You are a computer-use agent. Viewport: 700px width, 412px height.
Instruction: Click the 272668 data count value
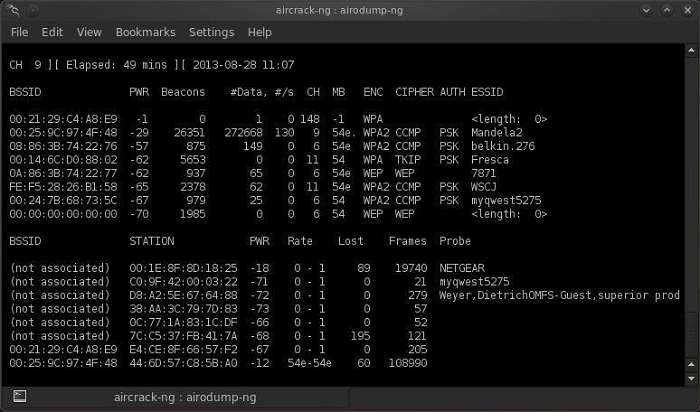243,133
